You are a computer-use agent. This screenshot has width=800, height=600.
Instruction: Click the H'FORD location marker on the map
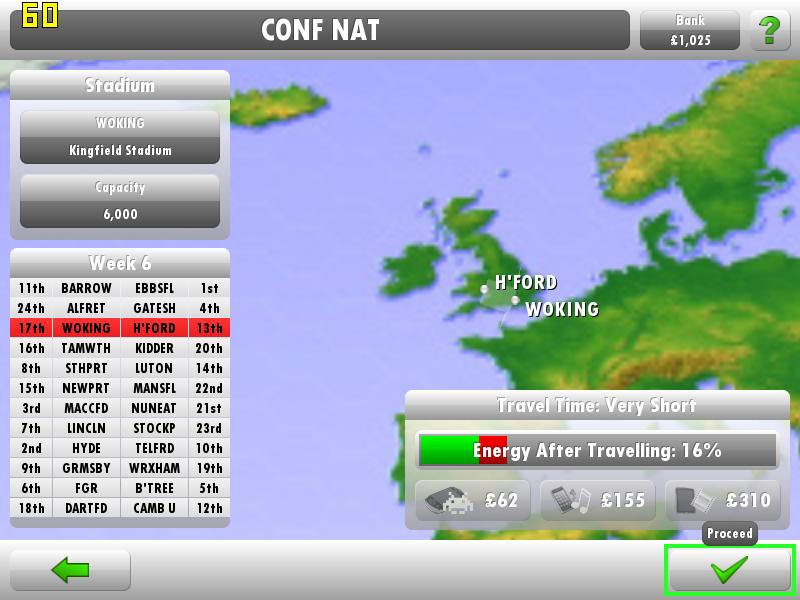pos(485,289)
